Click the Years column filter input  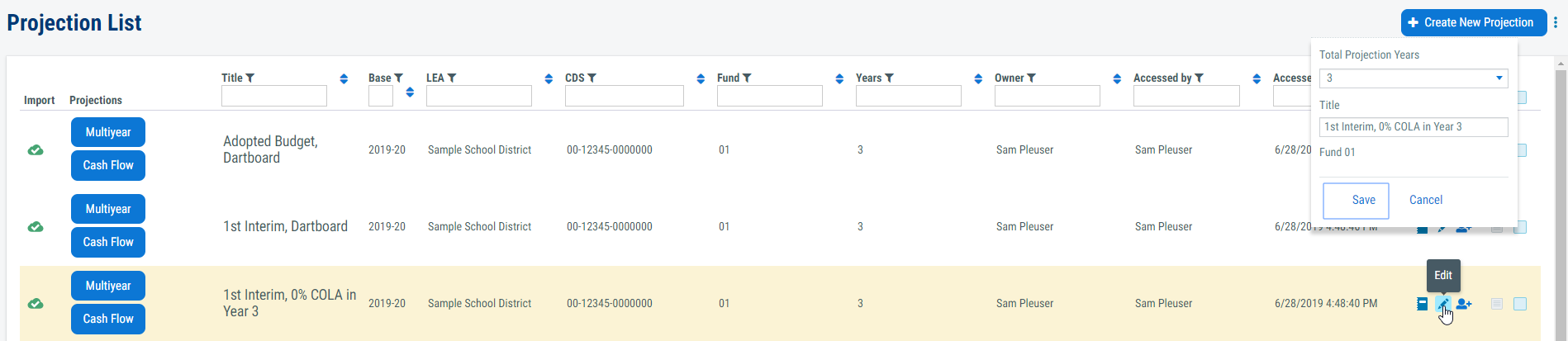point(909,96)
